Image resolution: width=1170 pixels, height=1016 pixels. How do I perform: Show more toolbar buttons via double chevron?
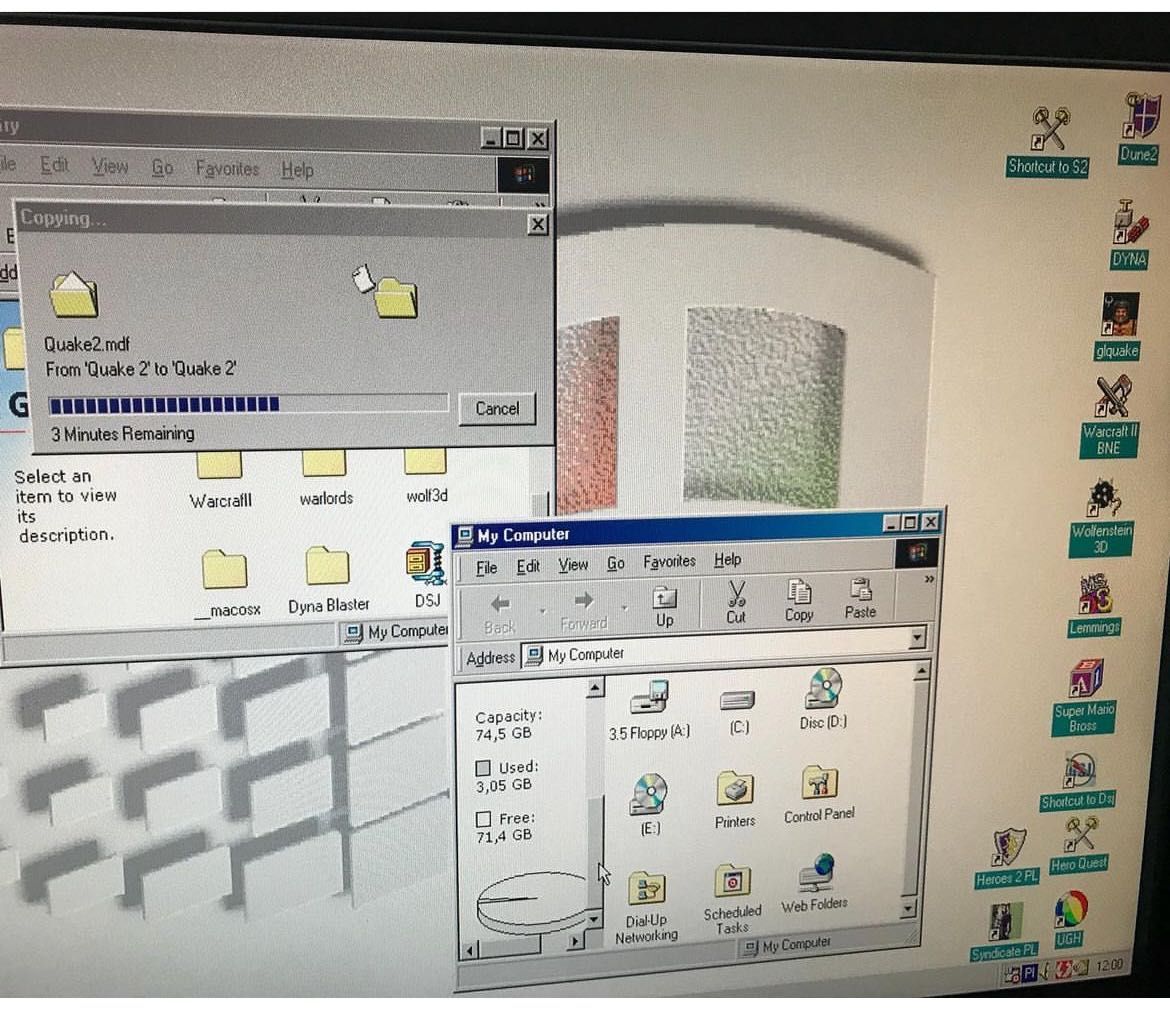[929, 579]
